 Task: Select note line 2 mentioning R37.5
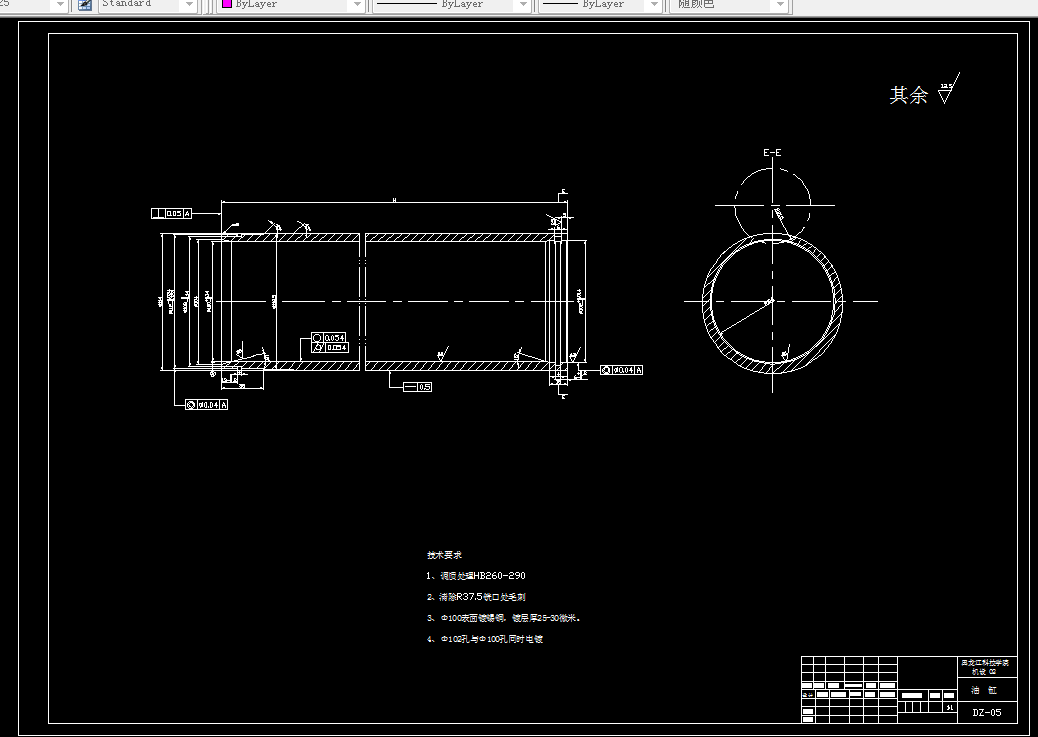point(476,597)
